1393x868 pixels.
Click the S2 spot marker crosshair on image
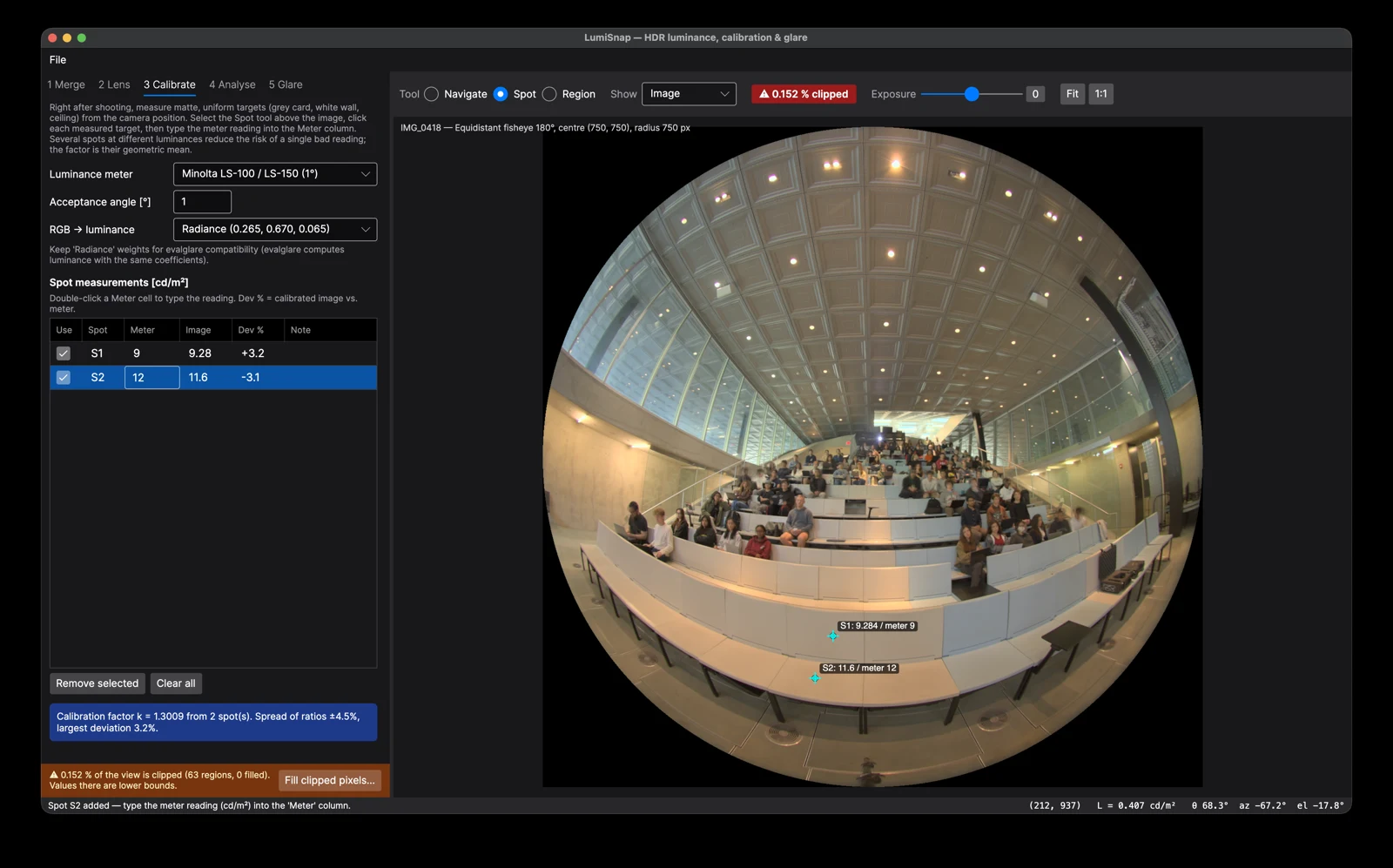(x=815, y=678)
